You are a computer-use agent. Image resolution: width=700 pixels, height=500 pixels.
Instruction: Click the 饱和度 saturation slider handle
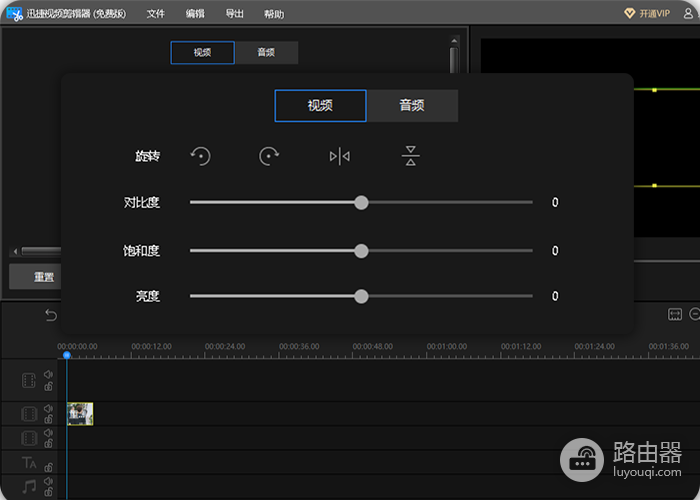(x=361, y=251)
